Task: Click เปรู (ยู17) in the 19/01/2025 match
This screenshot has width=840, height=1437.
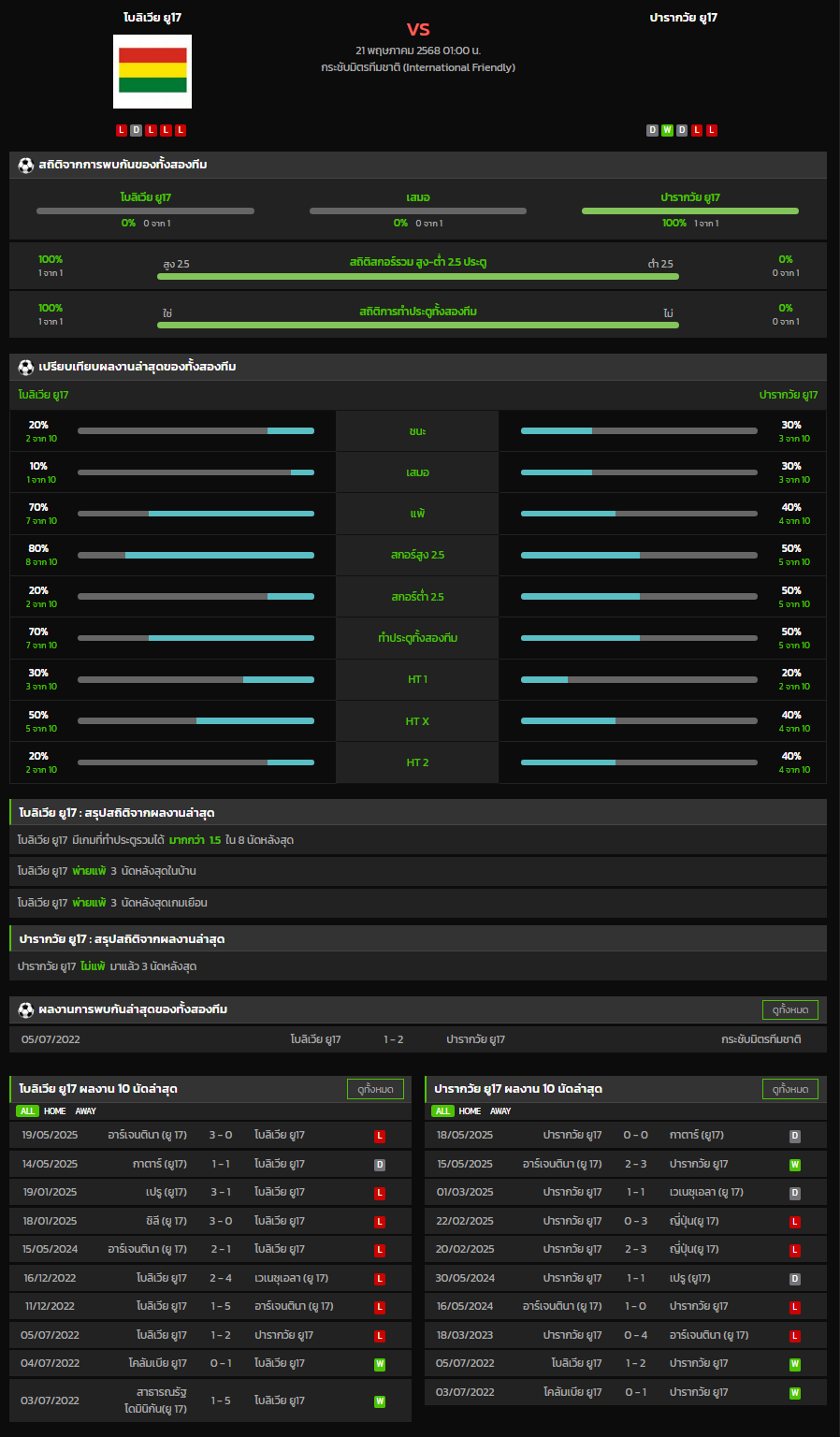Action: [x=167, y=1193]
